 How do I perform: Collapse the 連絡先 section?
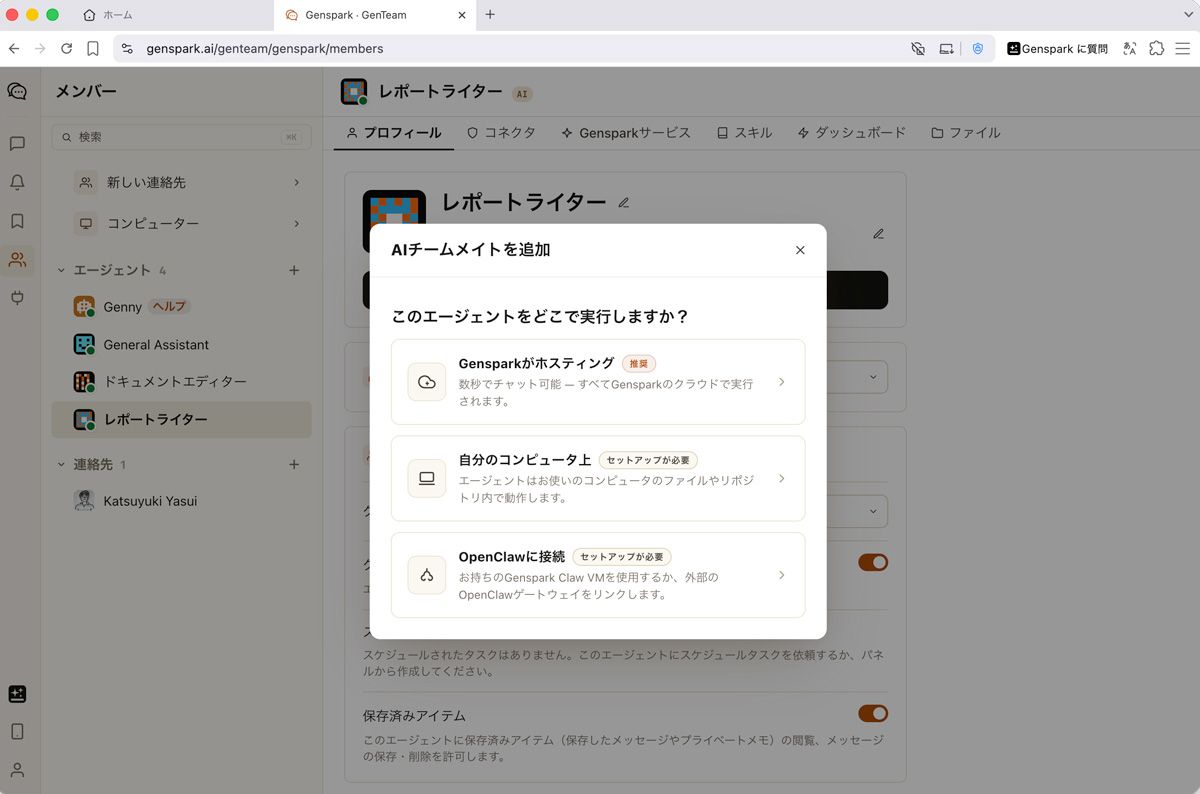pos(61,464)
